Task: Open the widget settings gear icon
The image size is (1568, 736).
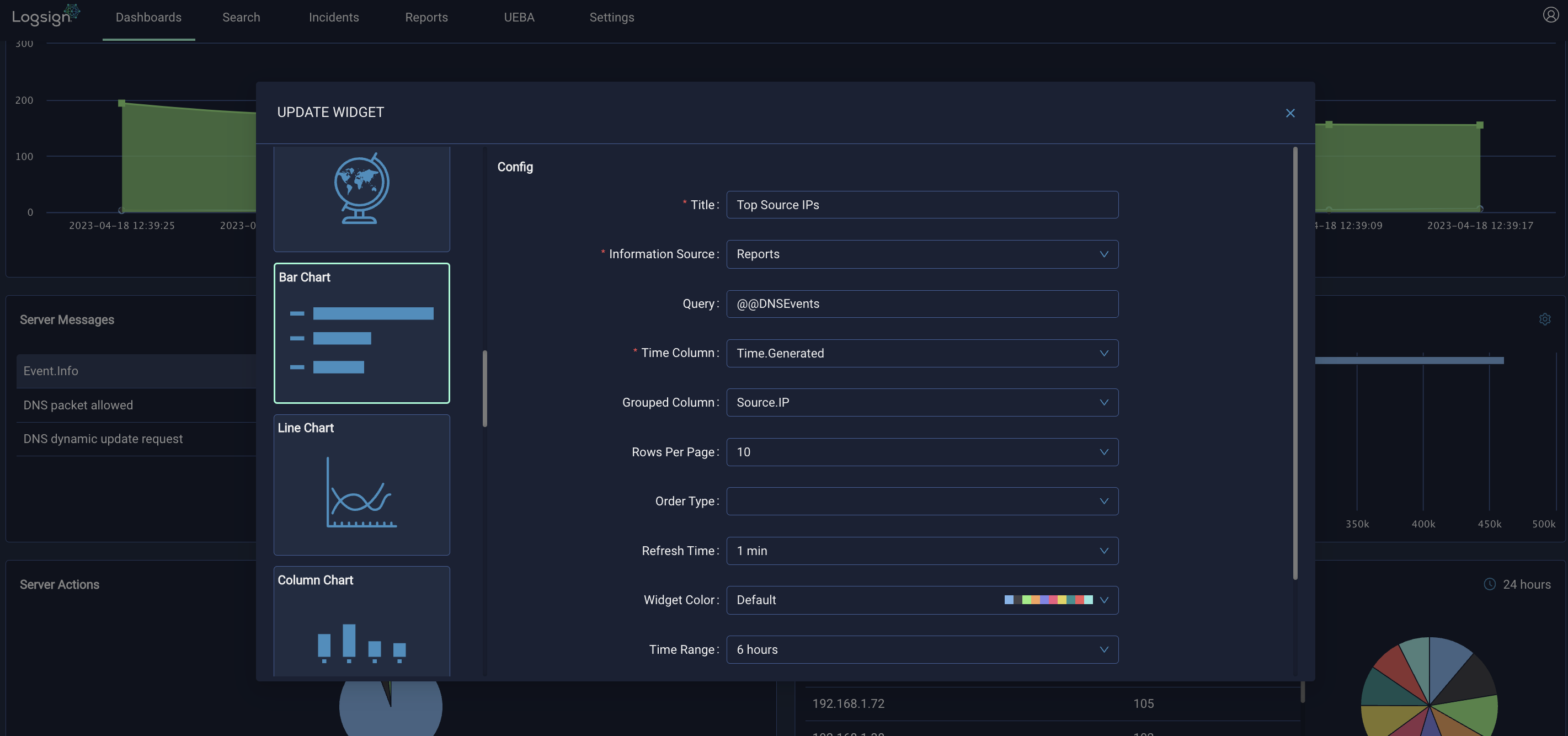Action: (1545, 319)
